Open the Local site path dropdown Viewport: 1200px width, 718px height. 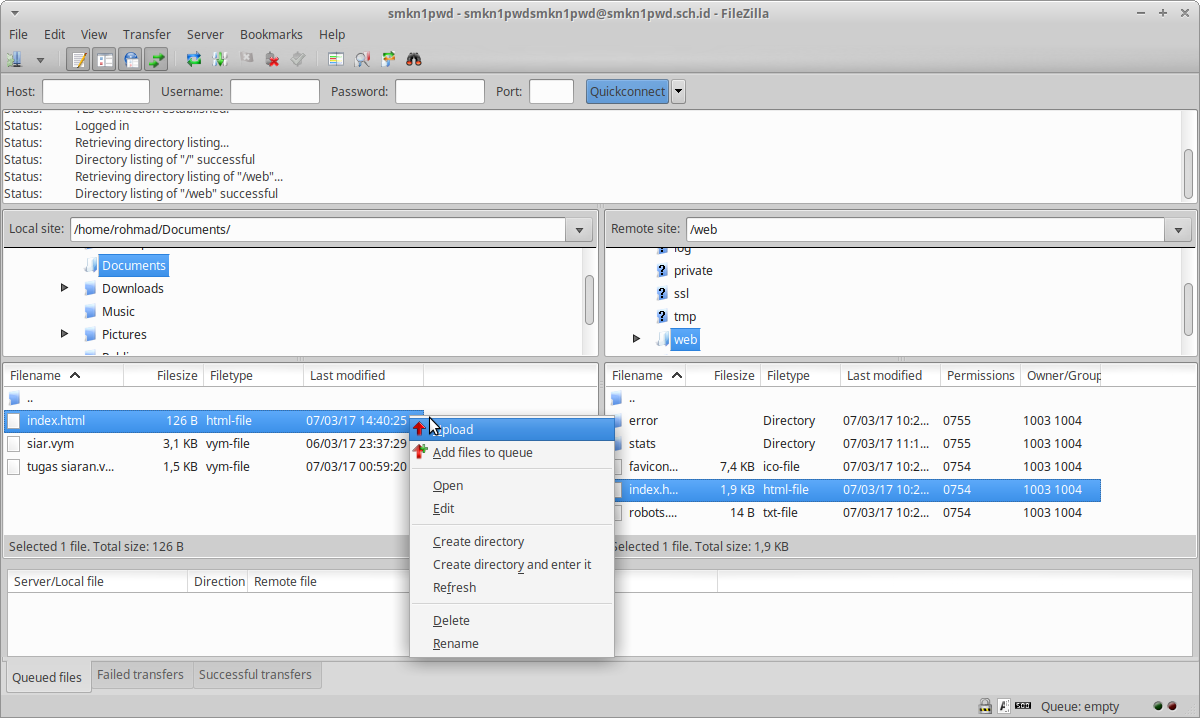point(579,230)
